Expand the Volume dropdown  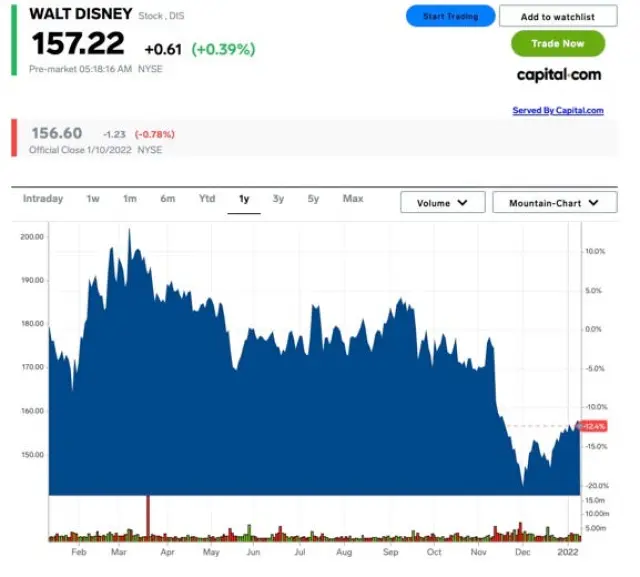point(442,203)
